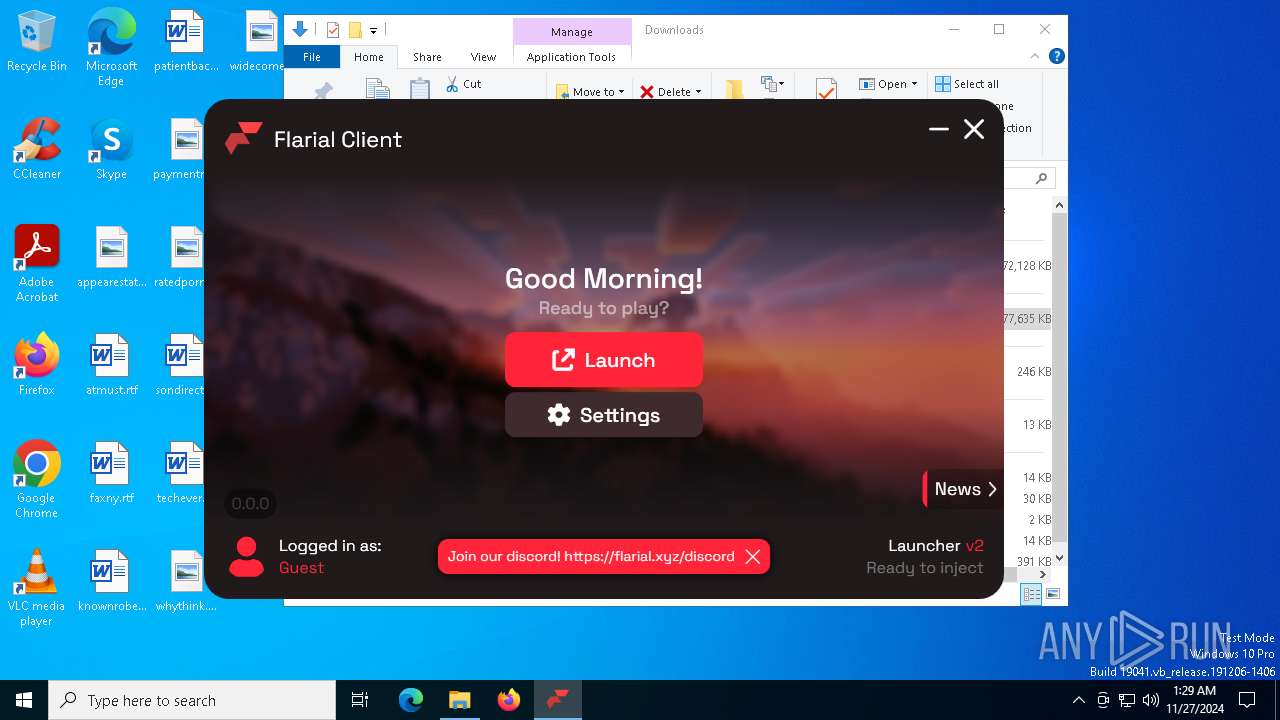This screenshot has width=1280, height=720.
Task: Click the Cut command in Explorer ribbon
Action: 463,84
